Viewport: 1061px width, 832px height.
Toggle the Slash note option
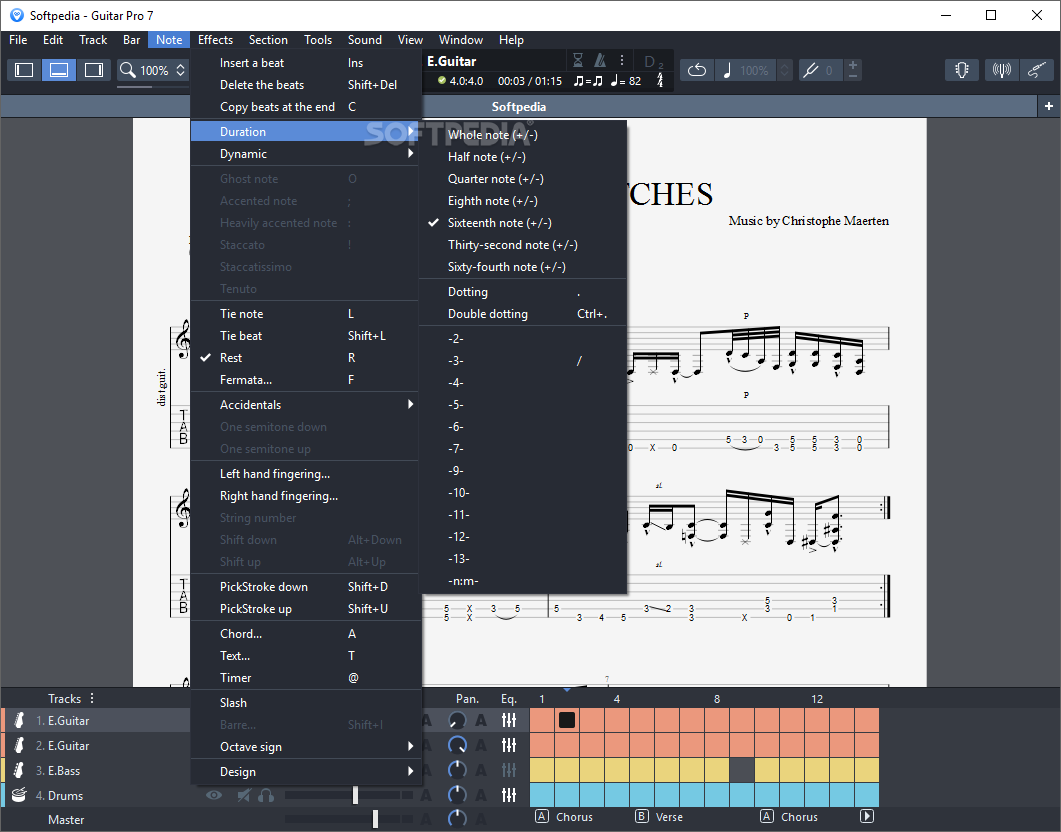304,703
